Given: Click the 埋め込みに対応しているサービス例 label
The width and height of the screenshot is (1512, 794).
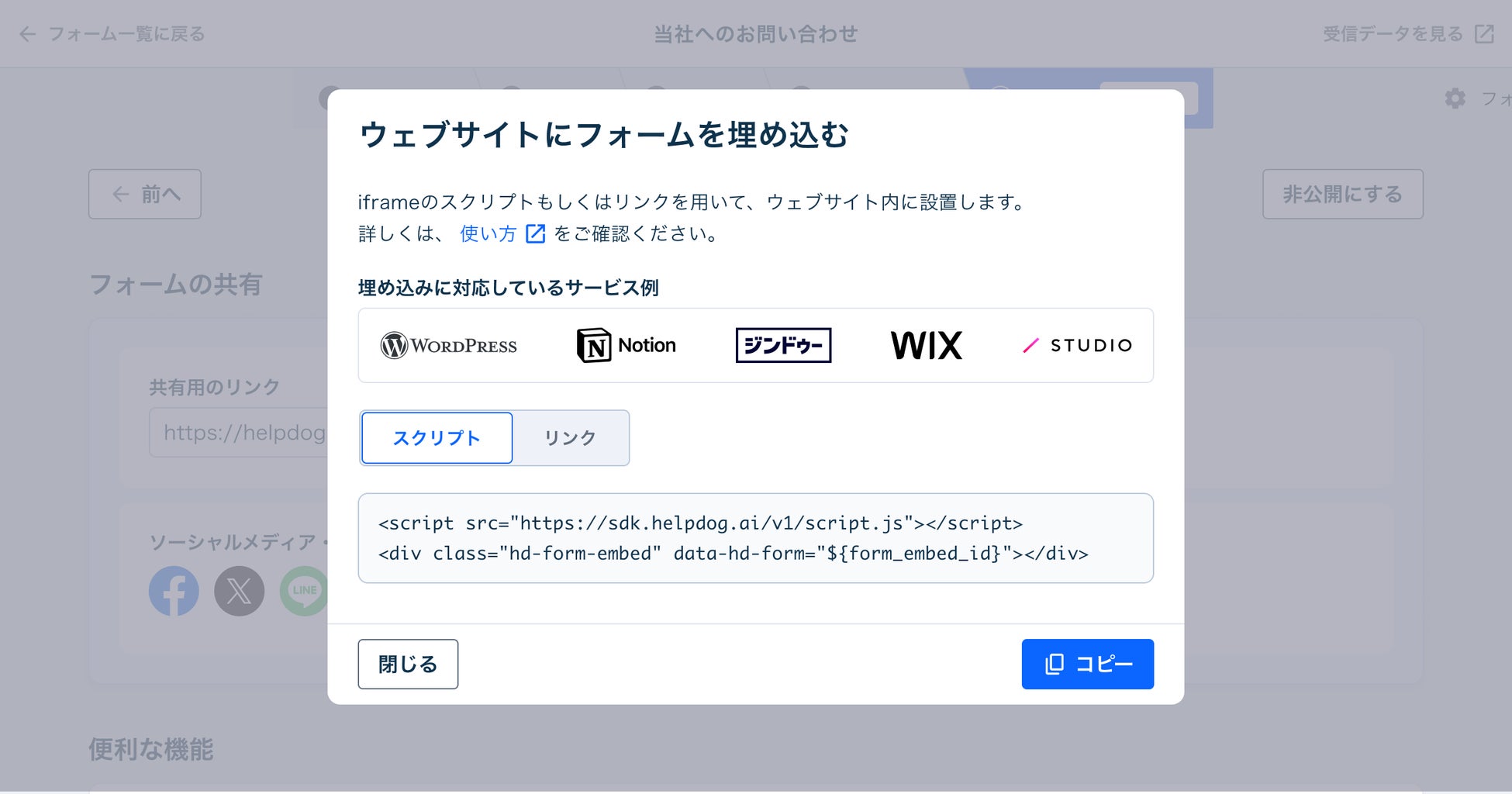Looking at the screenshot, I should [508, 288].
